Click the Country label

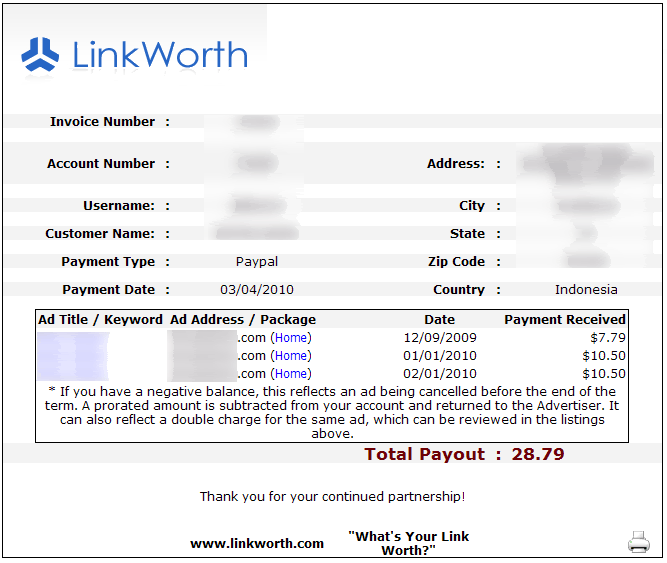tap(459, 290)
